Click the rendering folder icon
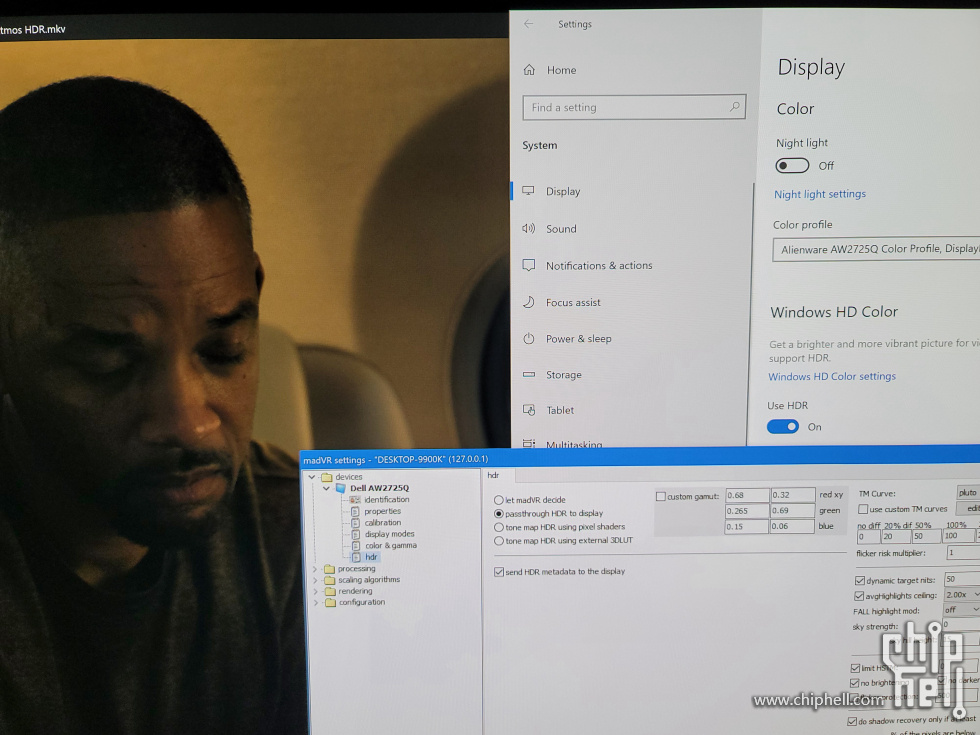 [x=329, y=591]
